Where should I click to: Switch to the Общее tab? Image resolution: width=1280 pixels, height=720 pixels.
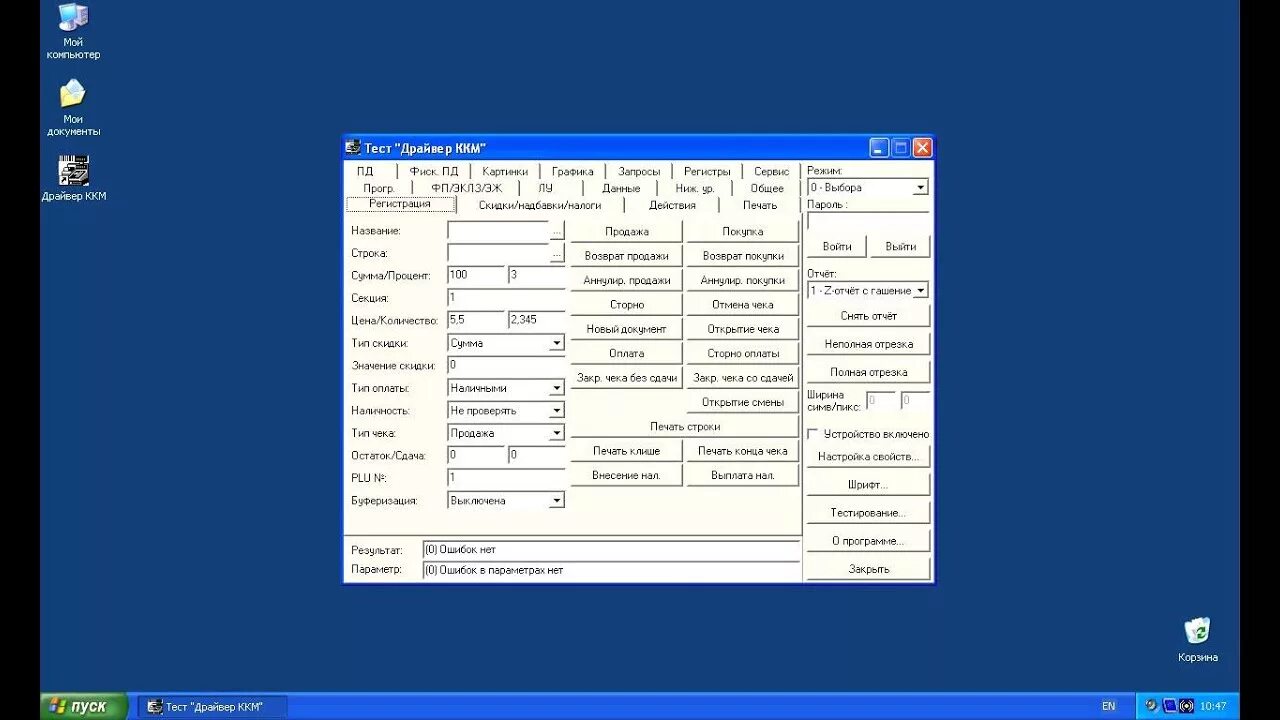click(767, 187)
